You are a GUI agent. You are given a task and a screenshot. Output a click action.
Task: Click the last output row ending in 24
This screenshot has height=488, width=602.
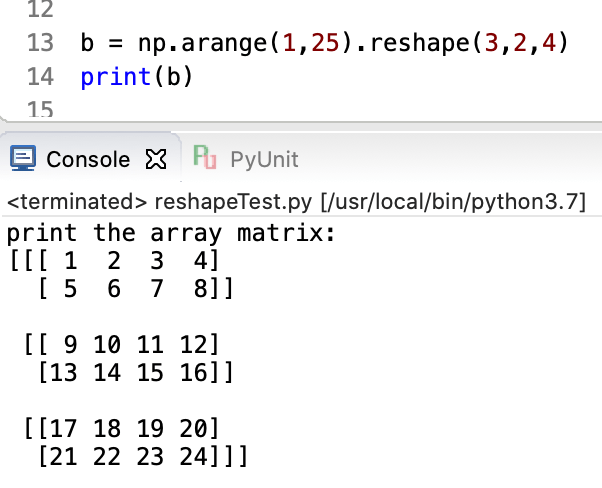pyautogui.click(x=140, y=457)
